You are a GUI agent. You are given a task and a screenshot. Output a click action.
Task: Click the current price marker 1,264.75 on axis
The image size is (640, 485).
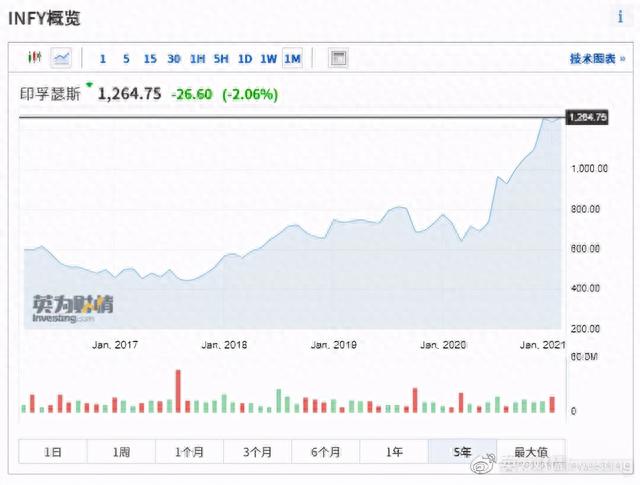587,117
